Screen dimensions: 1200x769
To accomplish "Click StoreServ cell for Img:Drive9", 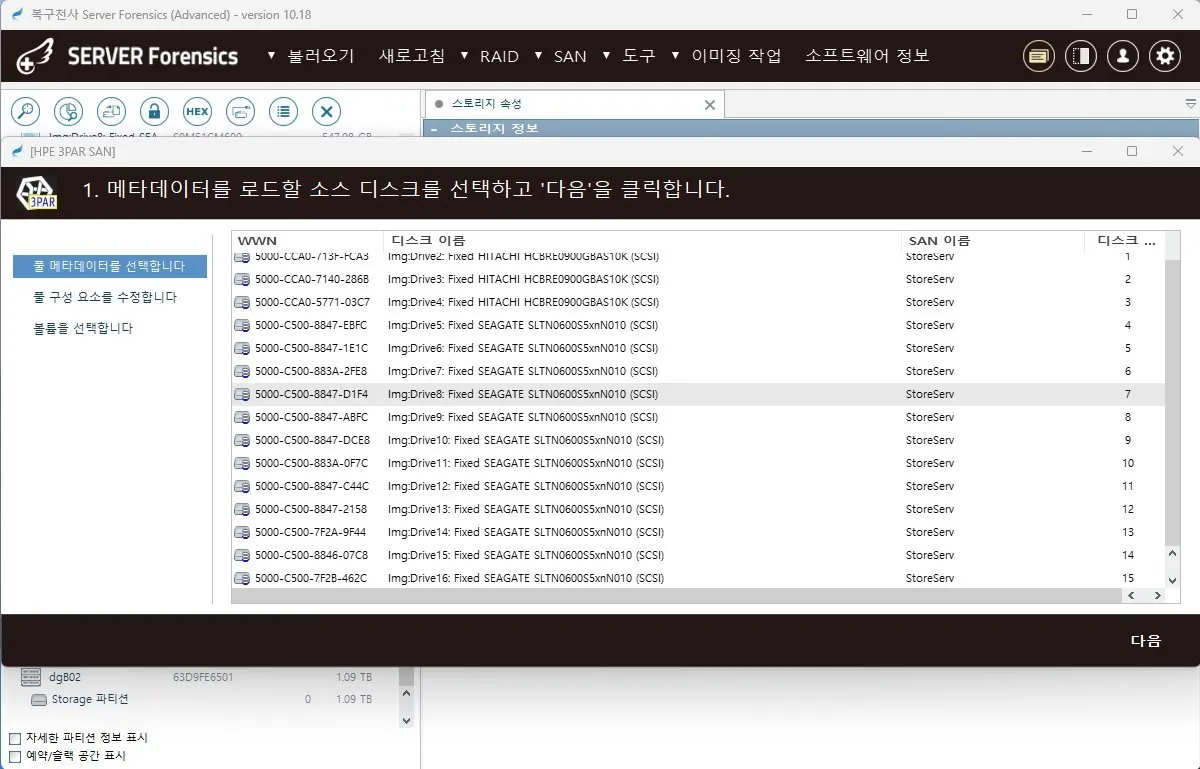I will click(x=930, y=417).
